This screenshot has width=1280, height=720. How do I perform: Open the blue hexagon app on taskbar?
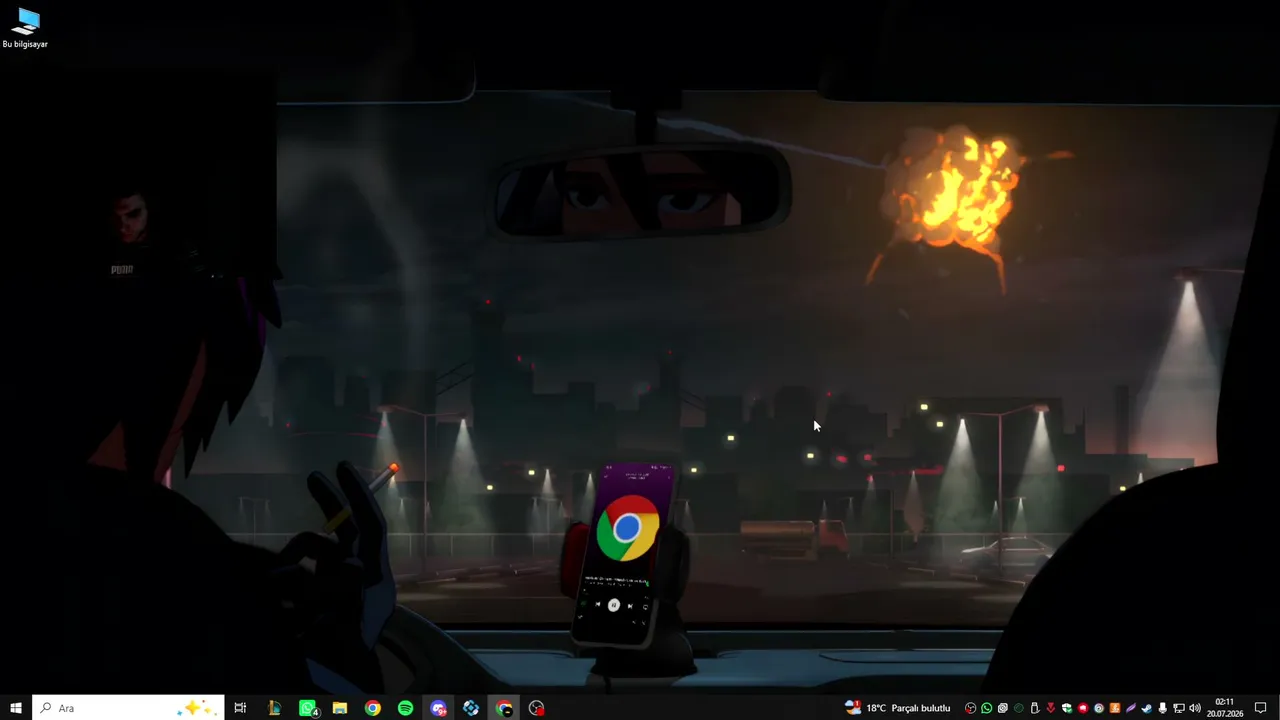click(471, 708)
